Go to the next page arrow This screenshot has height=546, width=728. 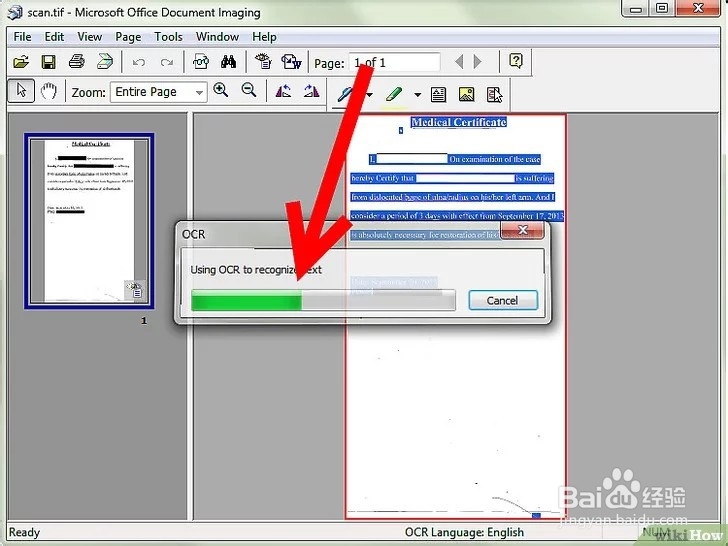tap(477, 61)
